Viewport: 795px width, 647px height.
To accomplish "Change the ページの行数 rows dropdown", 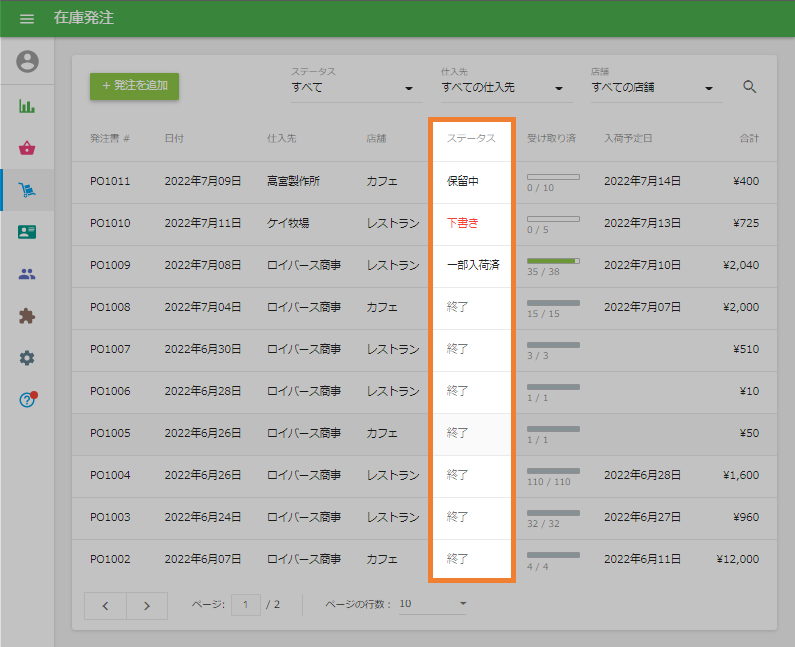I will 433,604.
